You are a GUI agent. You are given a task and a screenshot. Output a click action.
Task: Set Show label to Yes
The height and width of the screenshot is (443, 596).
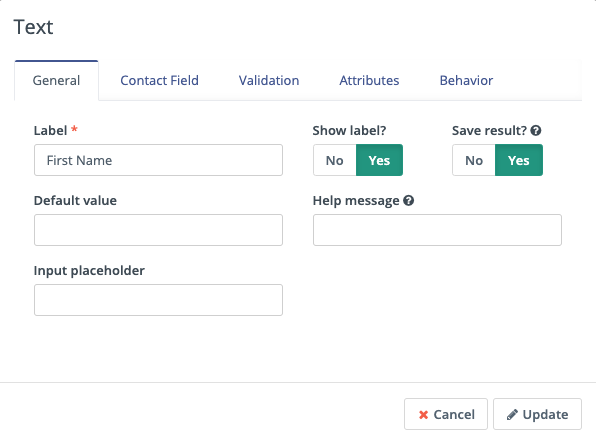[379, 160]
